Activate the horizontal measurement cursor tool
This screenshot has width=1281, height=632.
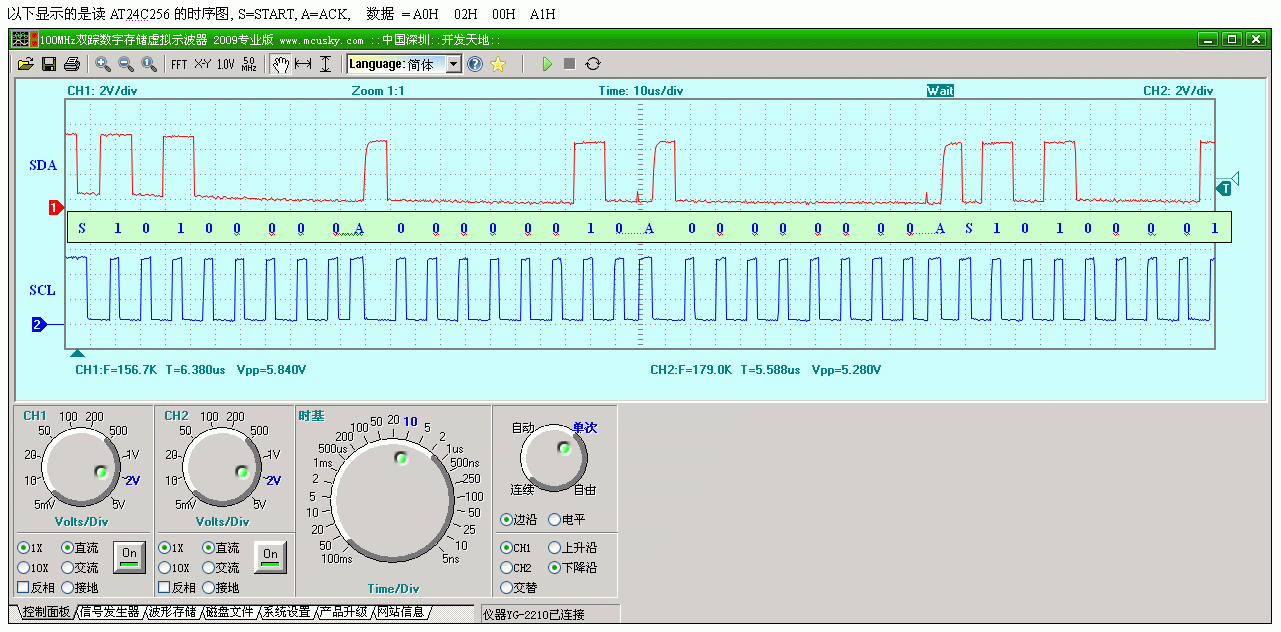303,64
